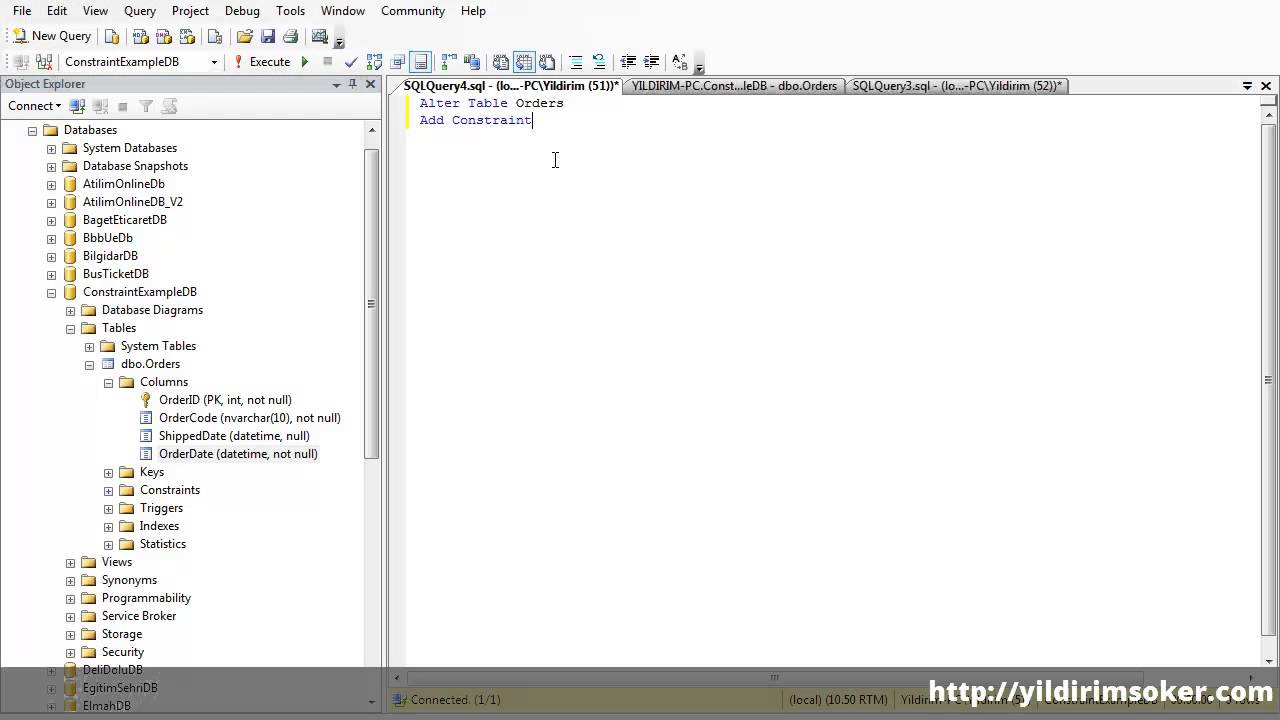The height and width of the screenshot is (720, 1280).
Task: Collapse the dbo.Orders table node
Action: pyautogui.click(x=89, y=365)
